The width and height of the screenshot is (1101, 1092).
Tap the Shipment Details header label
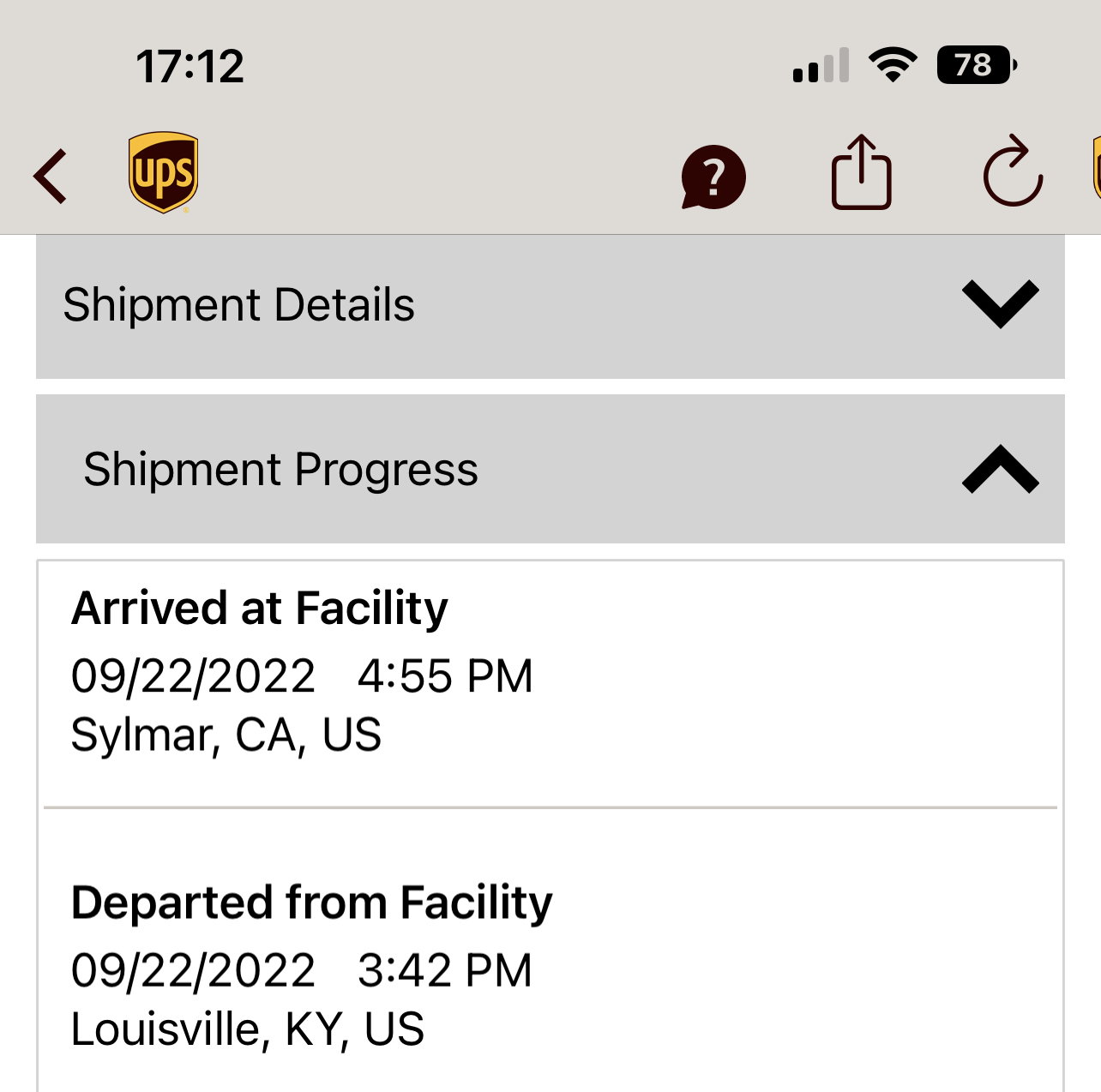tap(238, 305)
